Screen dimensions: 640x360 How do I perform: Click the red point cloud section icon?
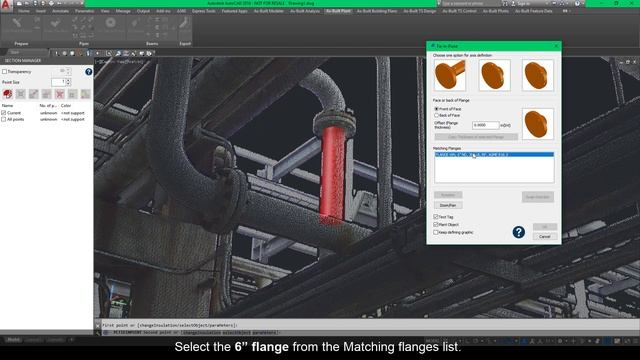[x=7, y=94]
